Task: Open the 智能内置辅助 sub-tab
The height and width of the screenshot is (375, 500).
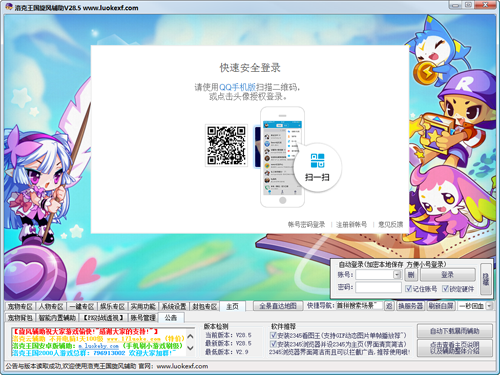Action: point(57,318)
